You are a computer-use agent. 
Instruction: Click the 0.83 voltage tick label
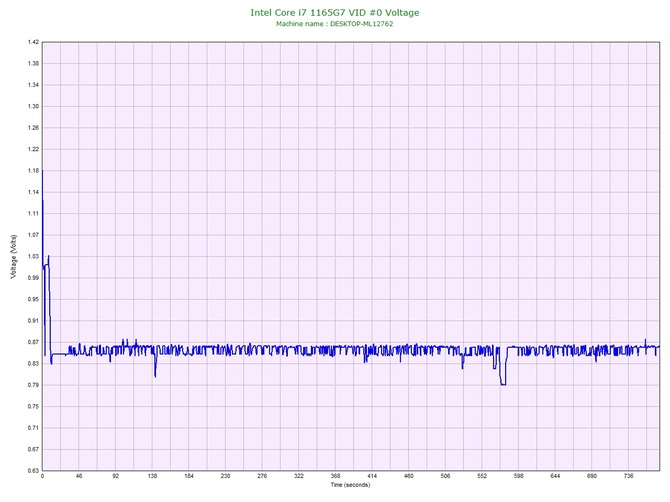tap(33, 364)
